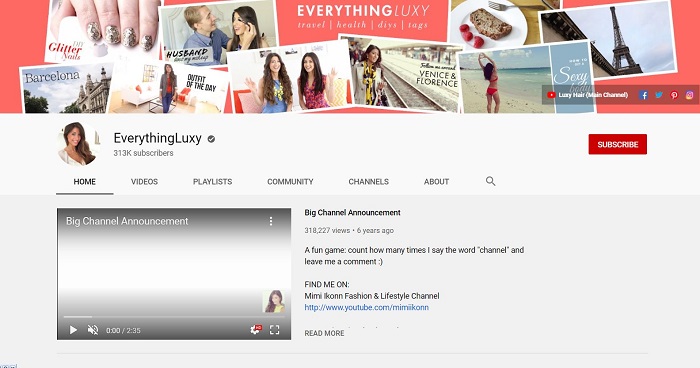
Task: Open the video's three-dot more menu
Action: [x=271, y=221]
